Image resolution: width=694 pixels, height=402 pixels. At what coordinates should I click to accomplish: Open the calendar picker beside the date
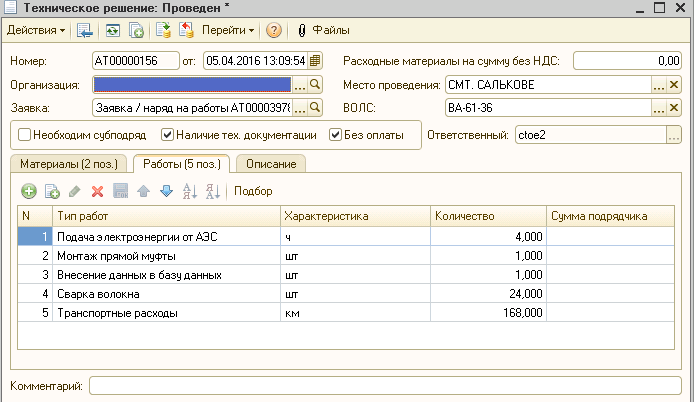[315, 61]
